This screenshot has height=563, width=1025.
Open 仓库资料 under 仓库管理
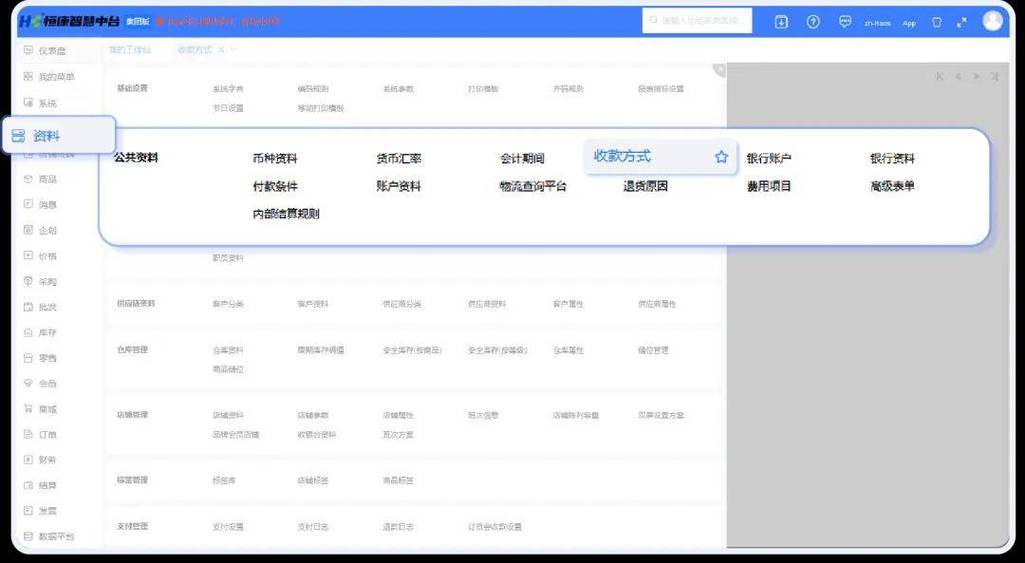[x=228, y=350]
